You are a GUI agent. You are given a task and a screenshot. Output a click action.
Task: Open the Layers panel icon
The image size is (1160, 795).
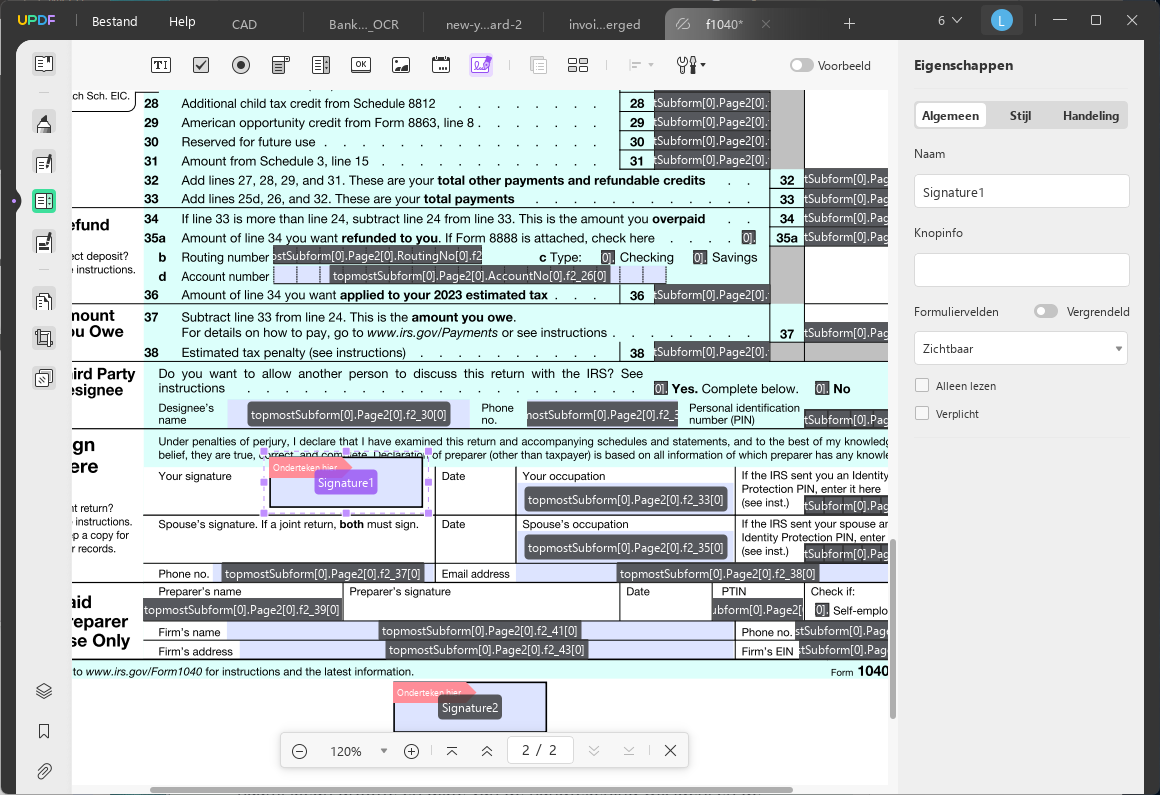pyautogui.click(x=44, y=691)
